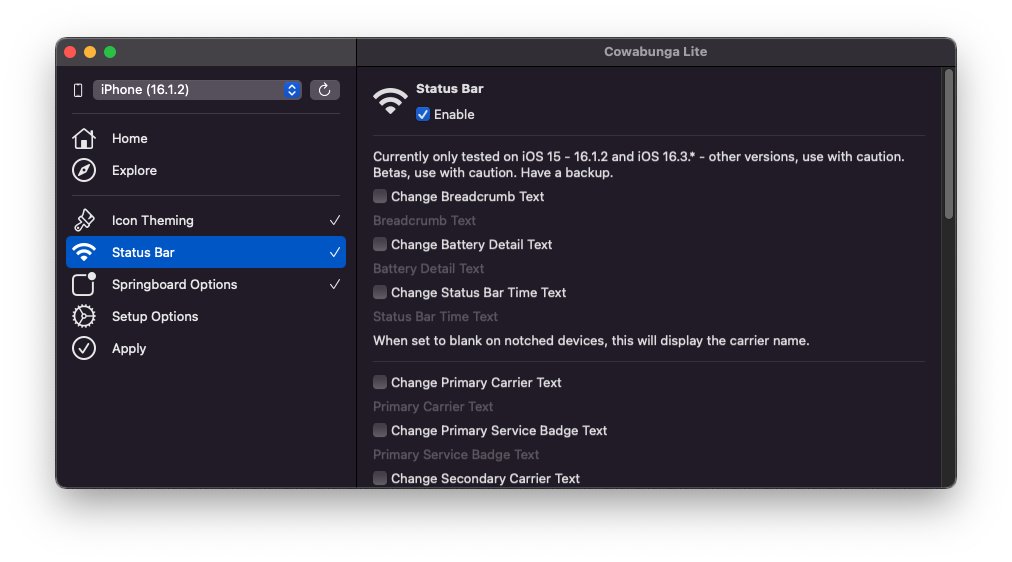Open Springboard Options section

coord(206,284)
